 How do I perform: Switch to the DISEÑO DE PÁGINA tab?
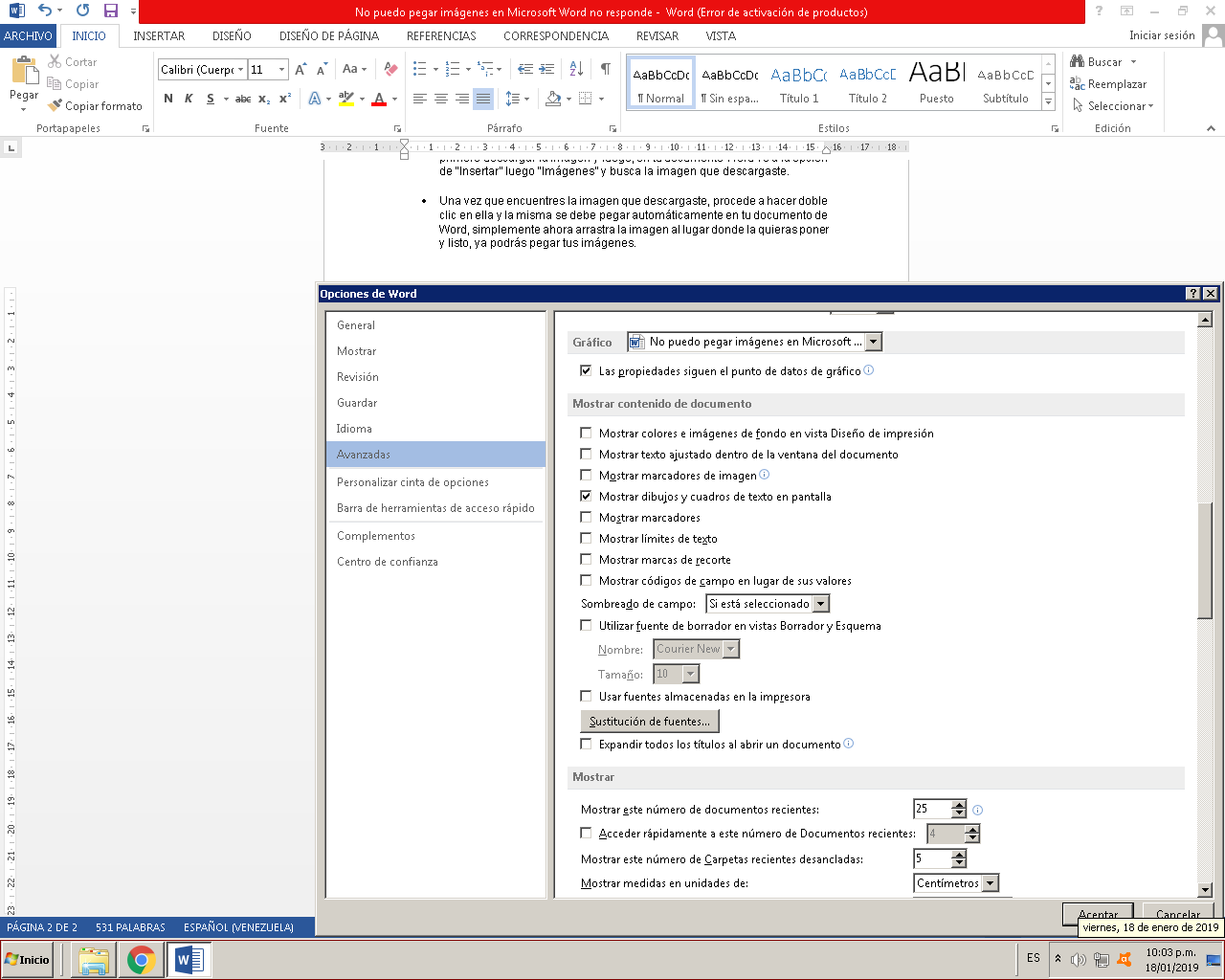pos(329,35)
